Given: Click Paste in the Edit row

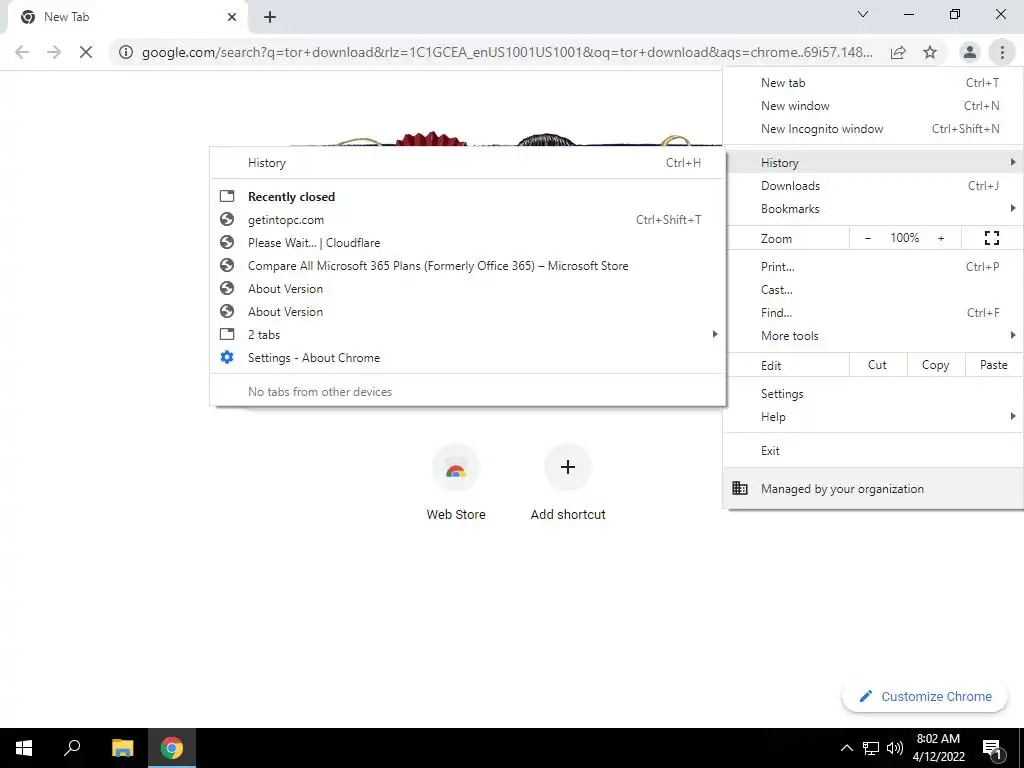Looking at the screenshot, I should pos(993,365).
